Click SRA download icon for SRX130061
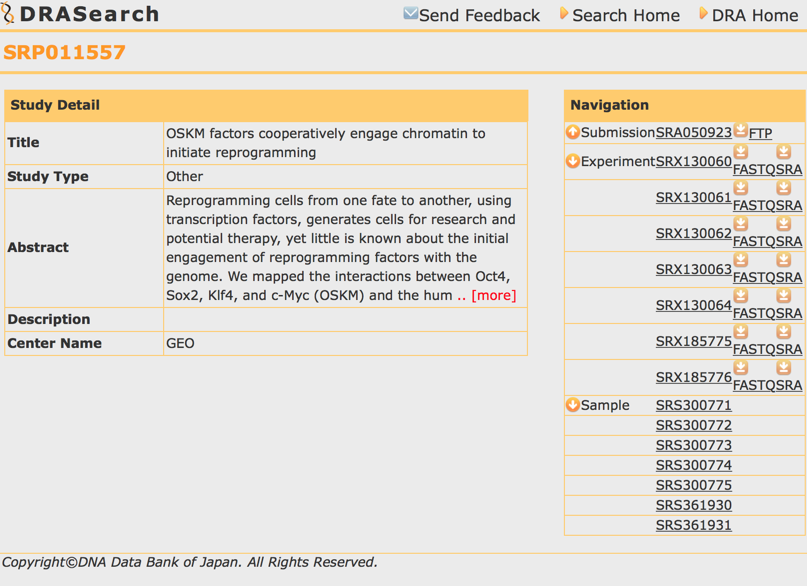Viewport: 807px width, 586px height. (x=783, y=188)
